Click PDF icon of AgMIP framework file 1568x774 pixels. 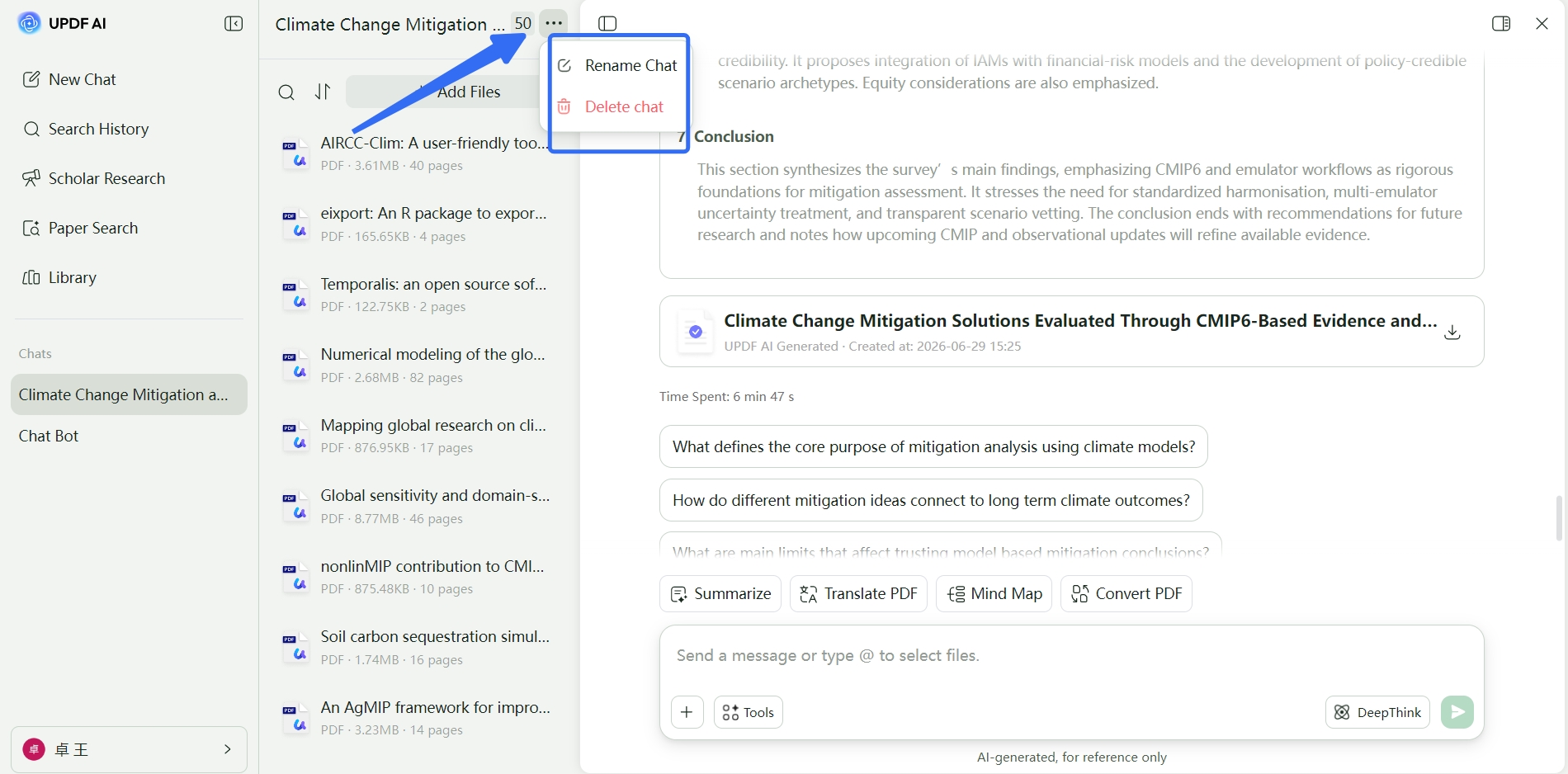[x=295, y=718]
